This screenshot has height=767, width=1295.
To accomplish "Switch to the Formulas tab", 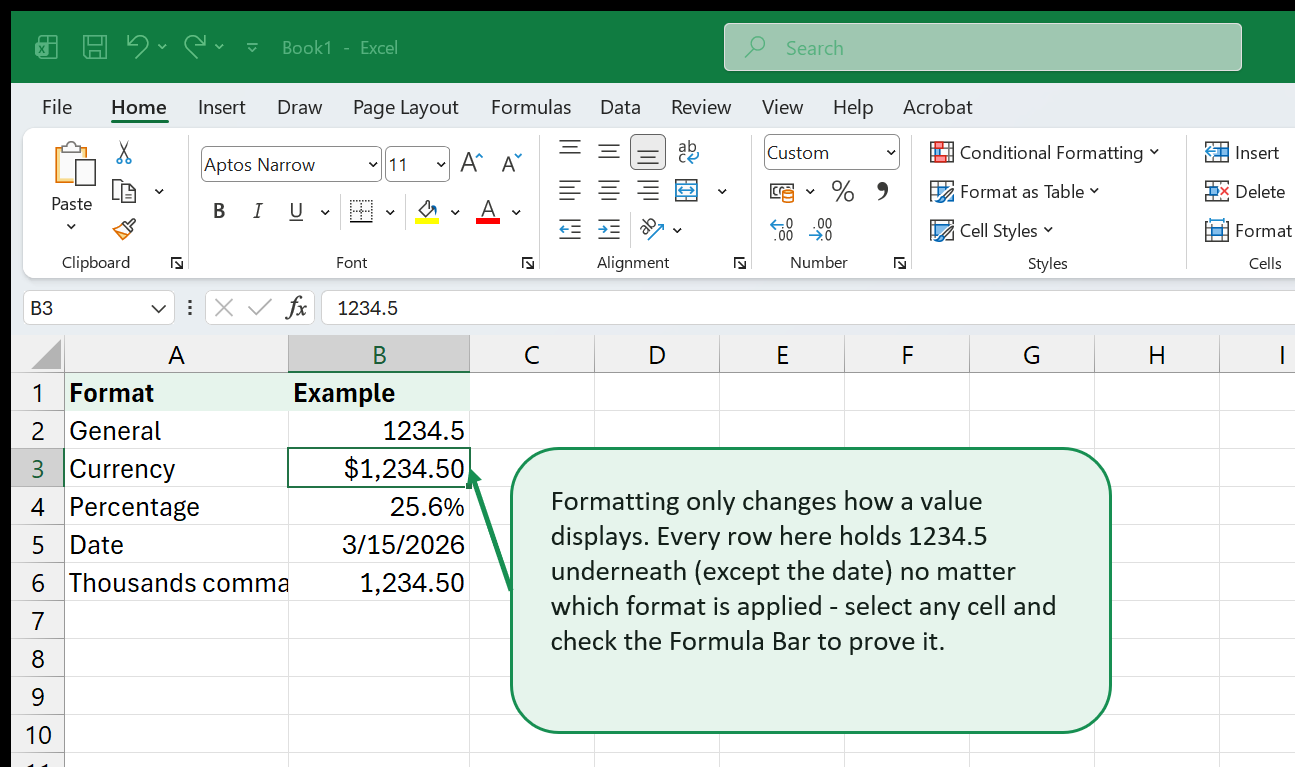I will pos(531,107).
